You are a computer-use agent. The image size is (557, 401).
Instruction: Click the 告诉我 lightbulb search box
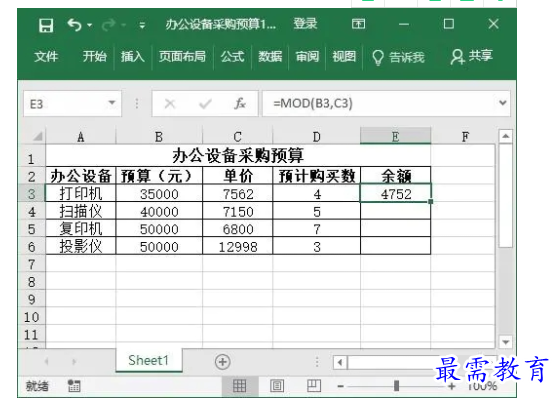point(398,57)
